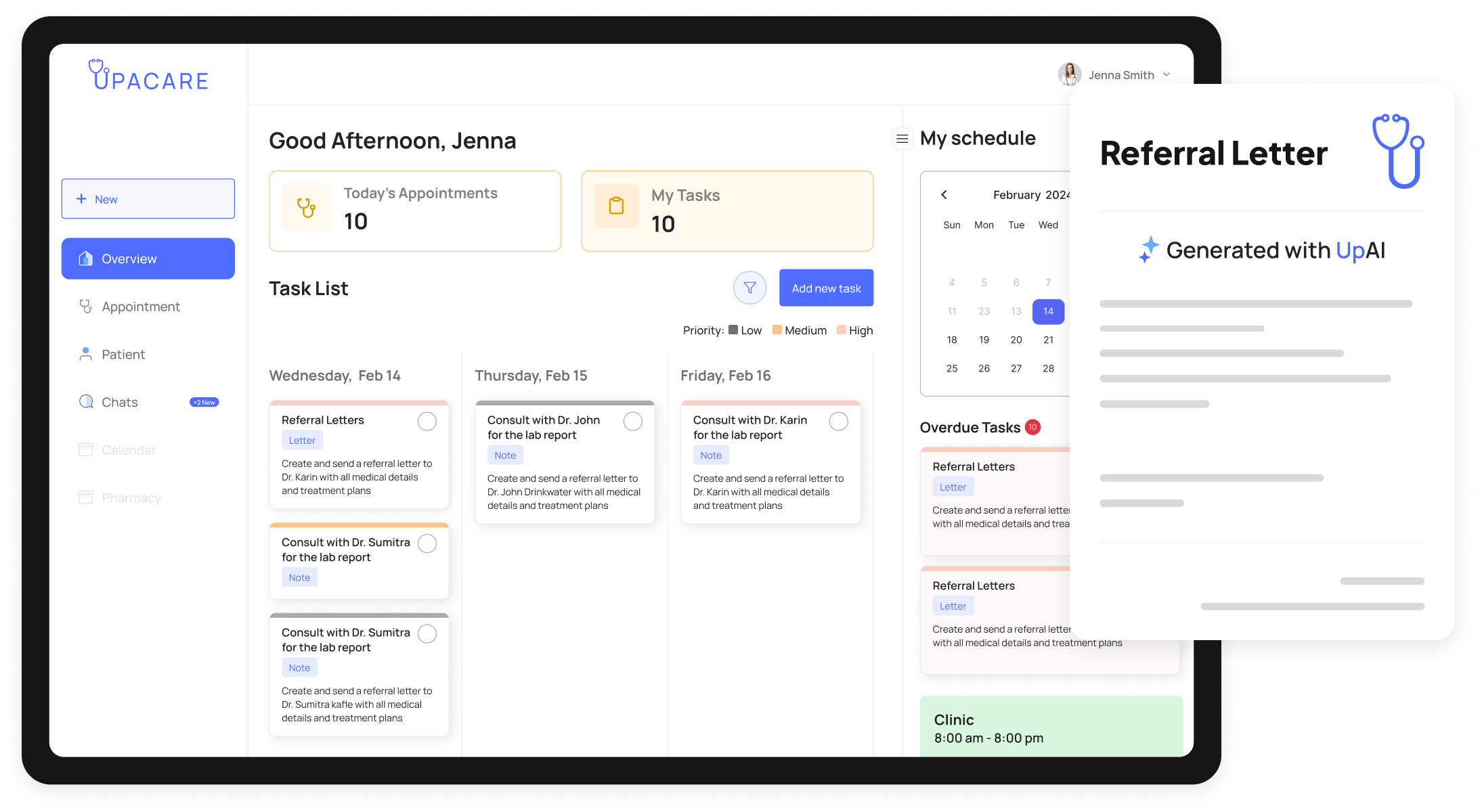The height and width of the screenshot is (812, 1480).
Task: Click the +2 New badge on Chats
Action: click(x=204, y=403)
